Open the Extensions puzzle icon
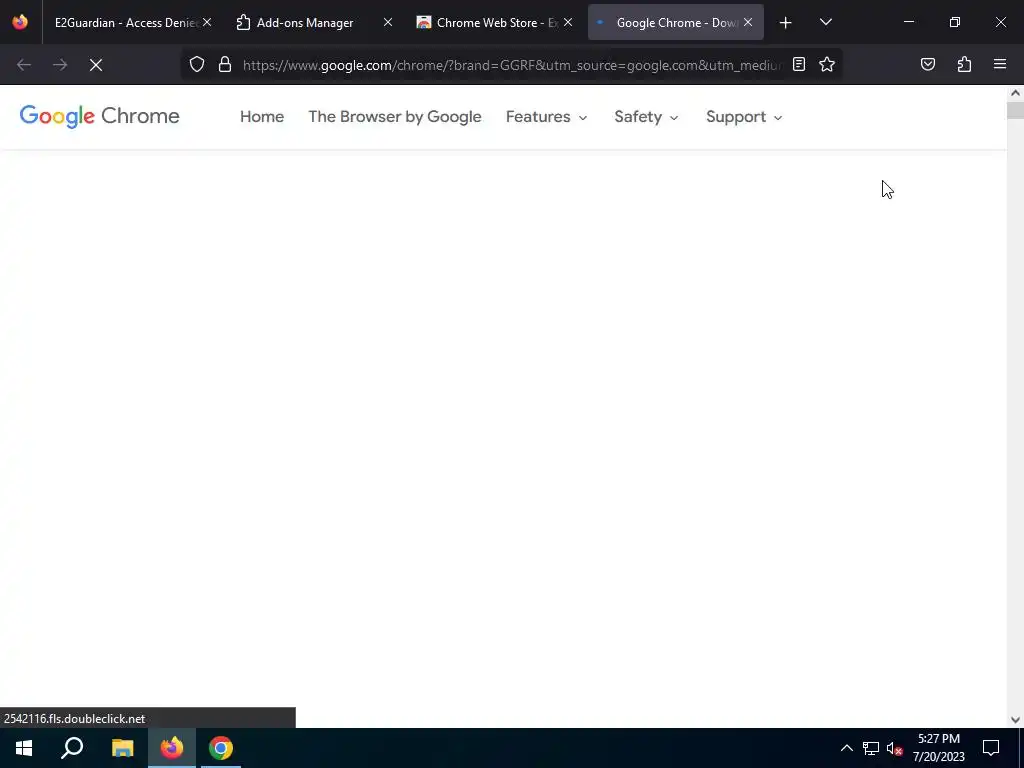The width and height of the screenshot is (1024, 768). pyautogui.click(x=965, y=64)
